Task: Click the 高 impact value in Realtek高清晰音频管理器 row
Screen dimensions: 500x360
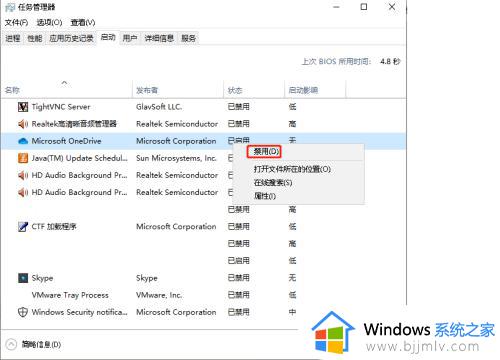Action: [x=292, y=124]
